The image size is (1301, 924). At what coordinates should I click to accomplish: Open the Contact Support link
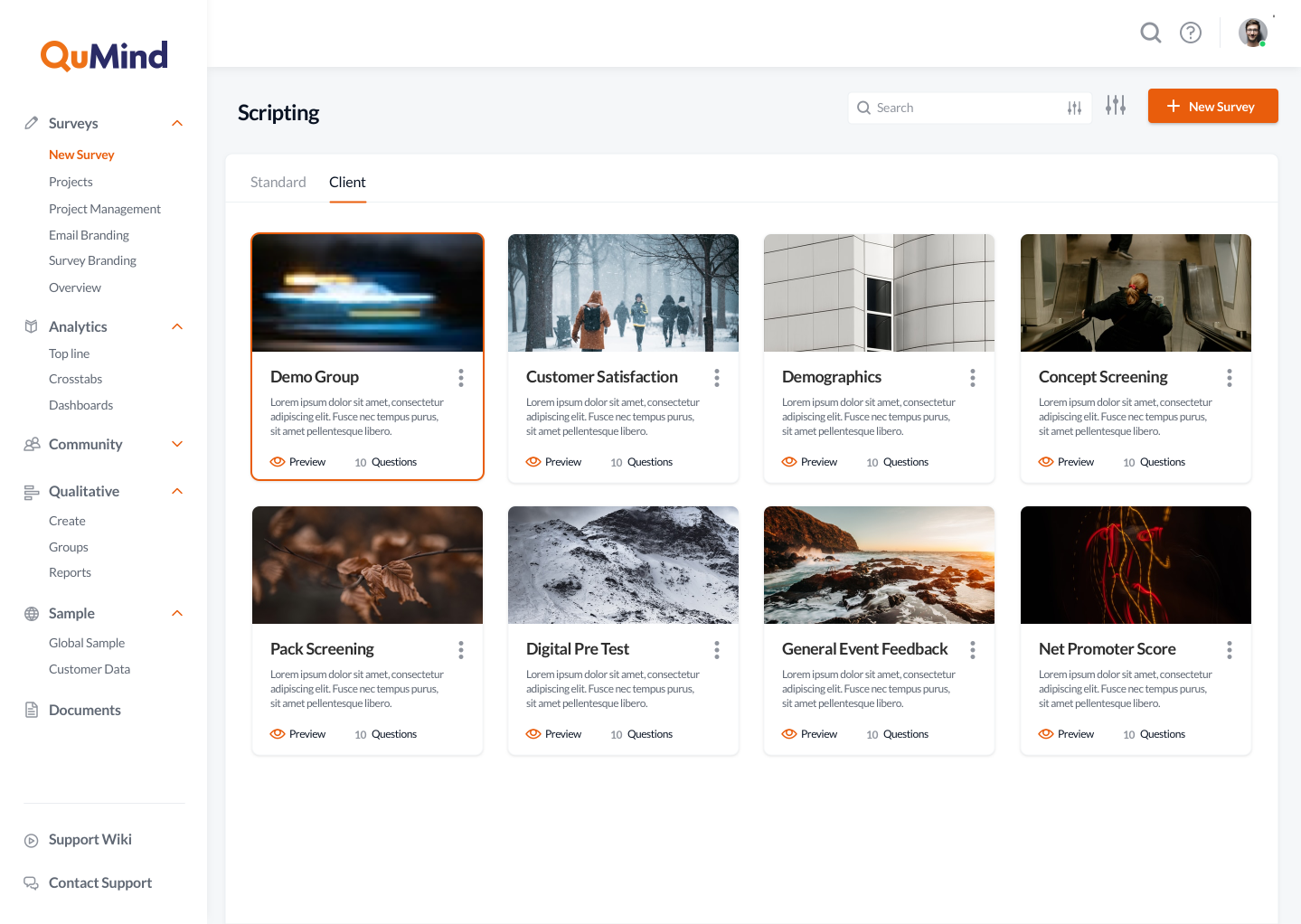(x=100, y=883)
